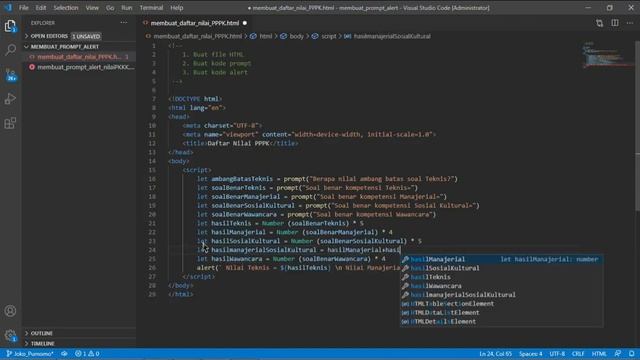Open the Edit menu
Viewport: 640px width, 360px height.
pyautogui.click(x=41, y=8)
